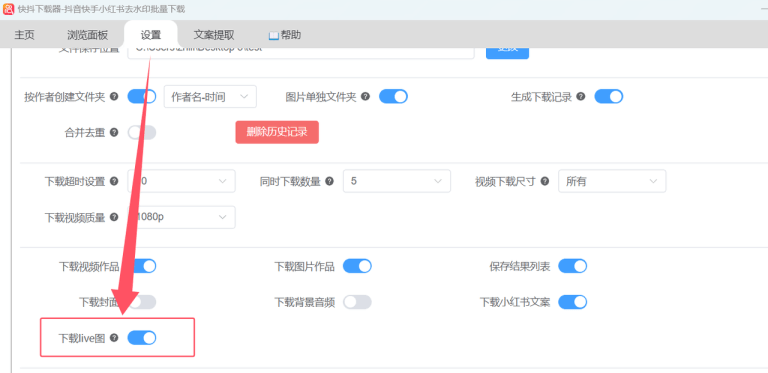Toggle 图片单独文件夹 switch
Viewport: 768px width, 373px height.
(393, 96)
